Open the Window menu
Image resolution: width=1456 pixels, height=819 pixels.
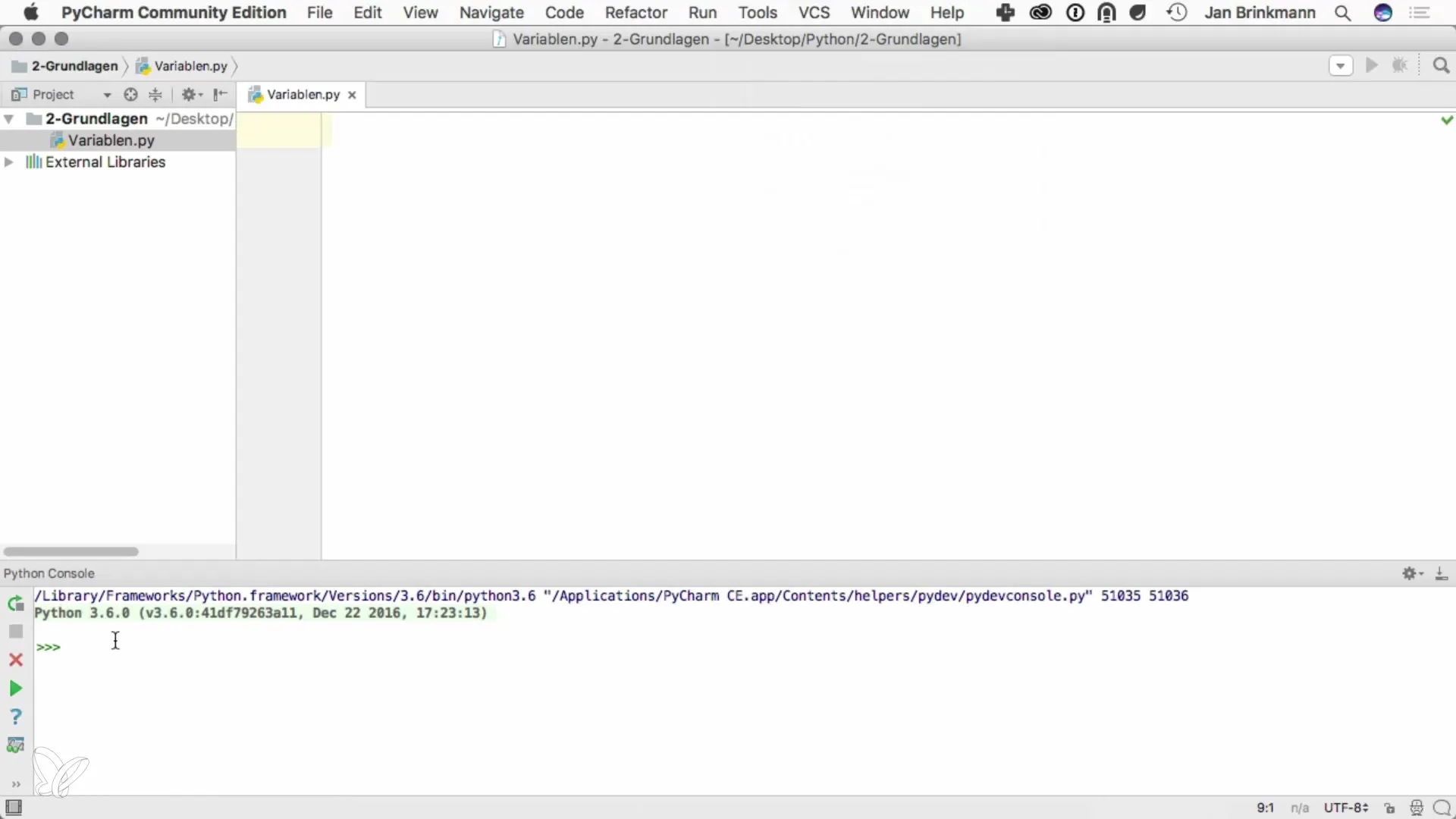[880, 13]
